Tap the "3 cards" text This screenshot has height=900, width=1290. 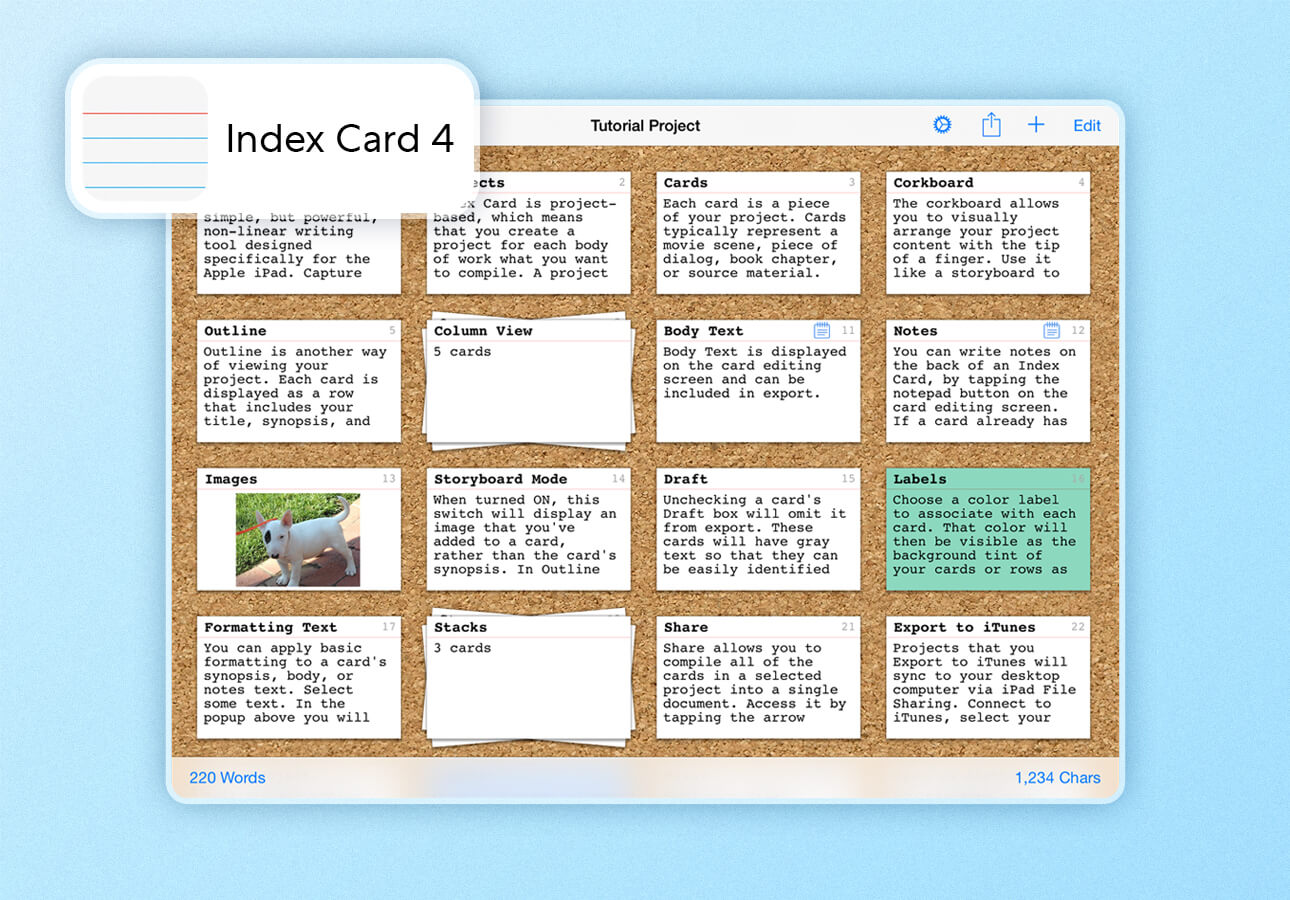[x=462, y=648]
